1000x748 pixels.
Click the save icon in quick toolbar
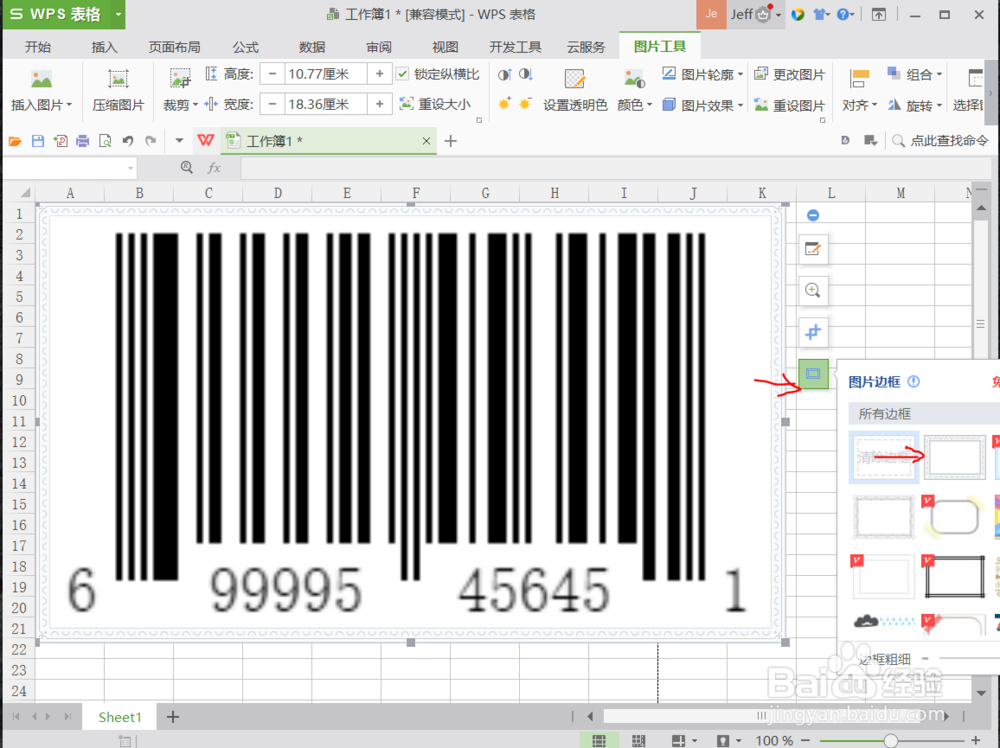(38, 141)
